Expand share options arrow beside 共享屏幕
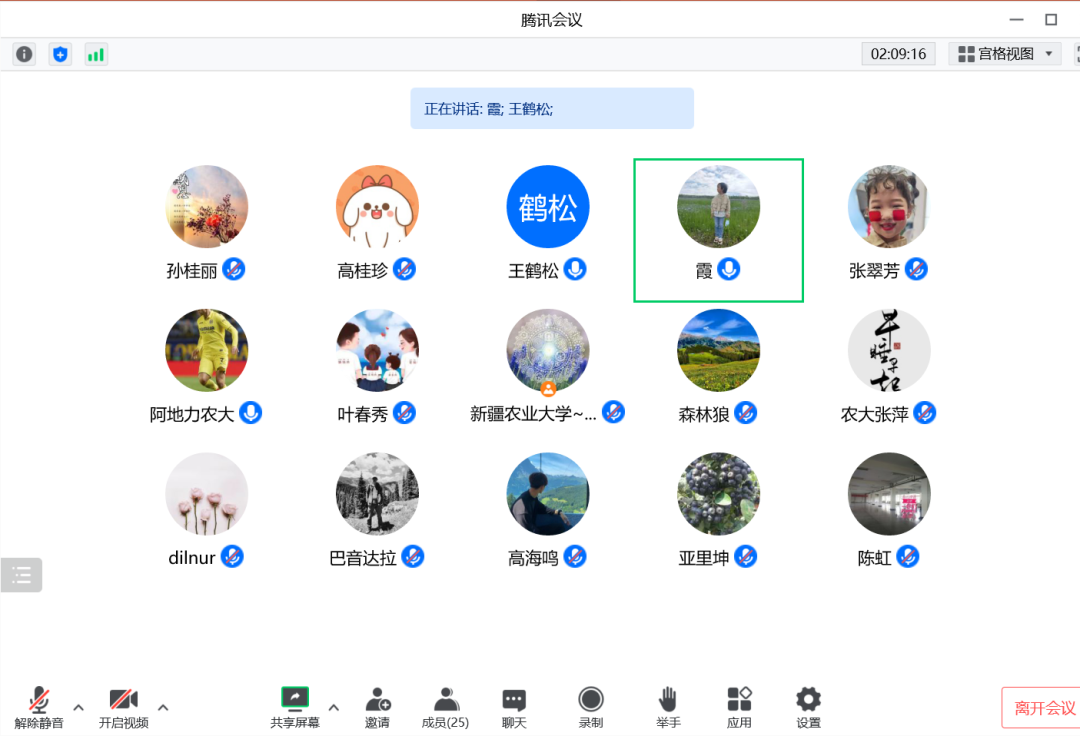1080x736 pixels. click(334, 708)
